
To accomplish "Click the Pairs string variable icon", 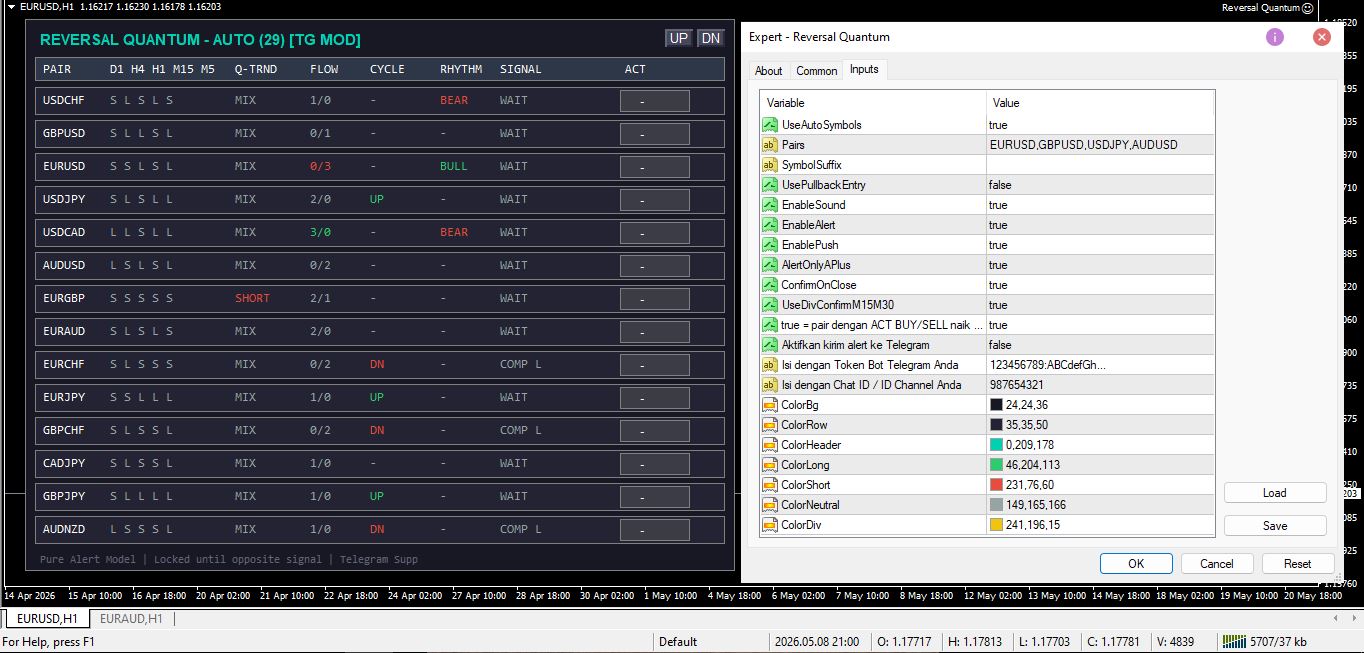I will pos(770,145).
